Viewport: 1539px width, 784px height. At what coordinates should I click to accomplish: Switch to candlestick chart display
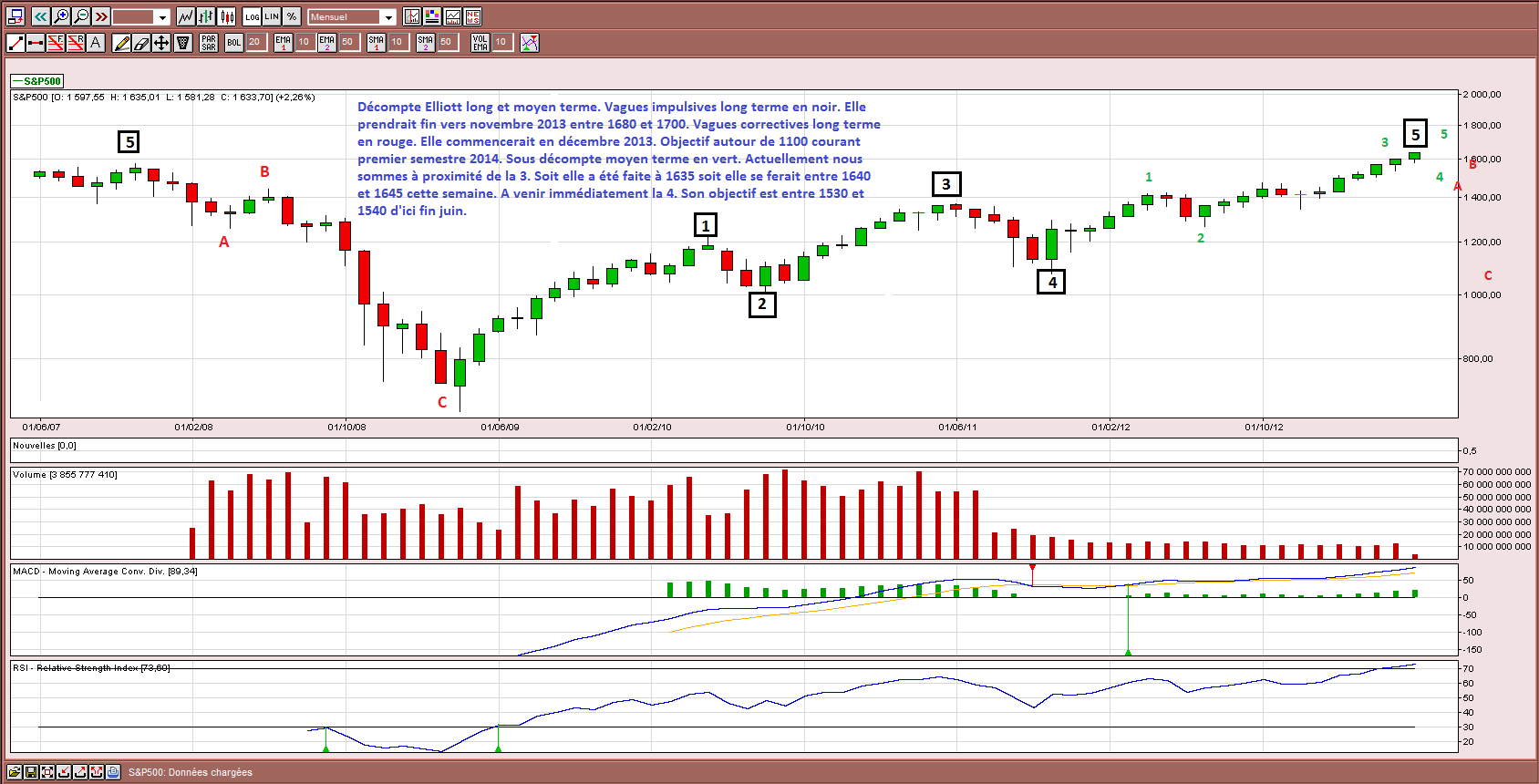tap(226, 16)
